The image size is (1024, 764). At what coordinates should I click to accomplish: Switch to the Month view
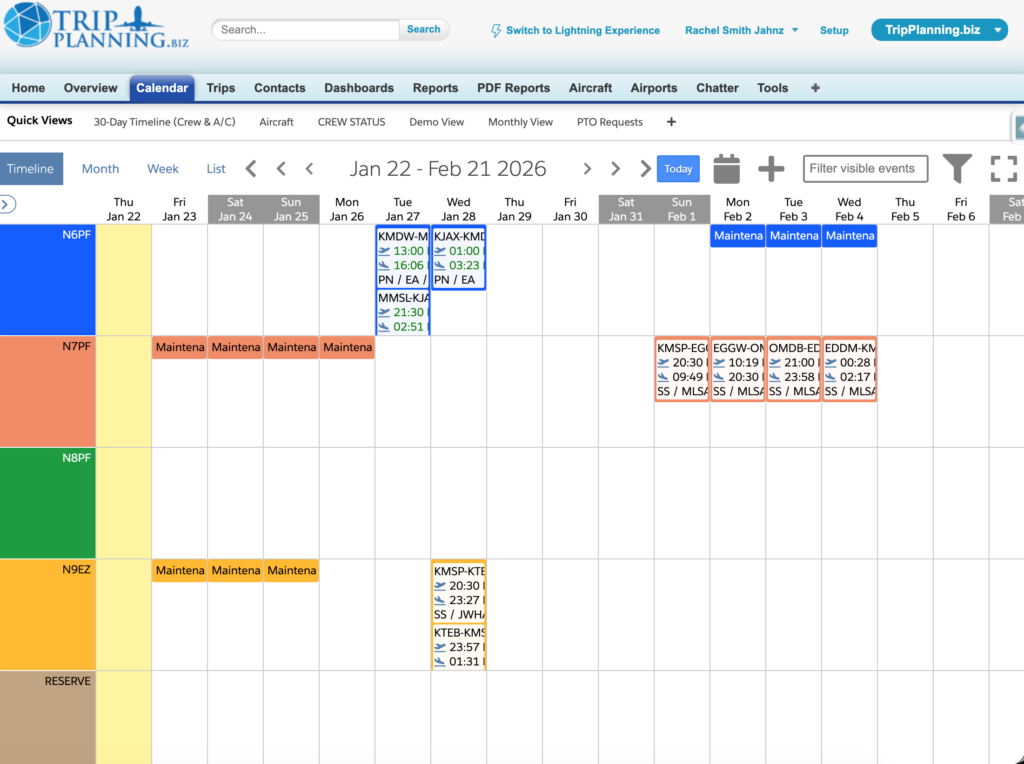(100, 169)
